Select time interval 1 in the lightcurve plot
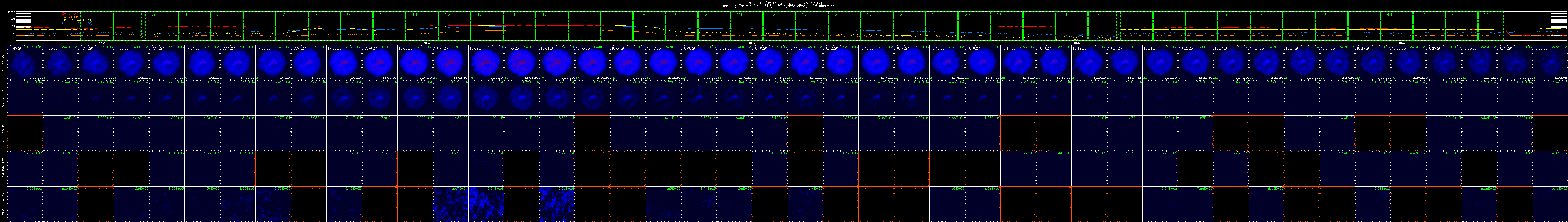1568x222 pixels. pyautogui.click(x=97, y=26)
